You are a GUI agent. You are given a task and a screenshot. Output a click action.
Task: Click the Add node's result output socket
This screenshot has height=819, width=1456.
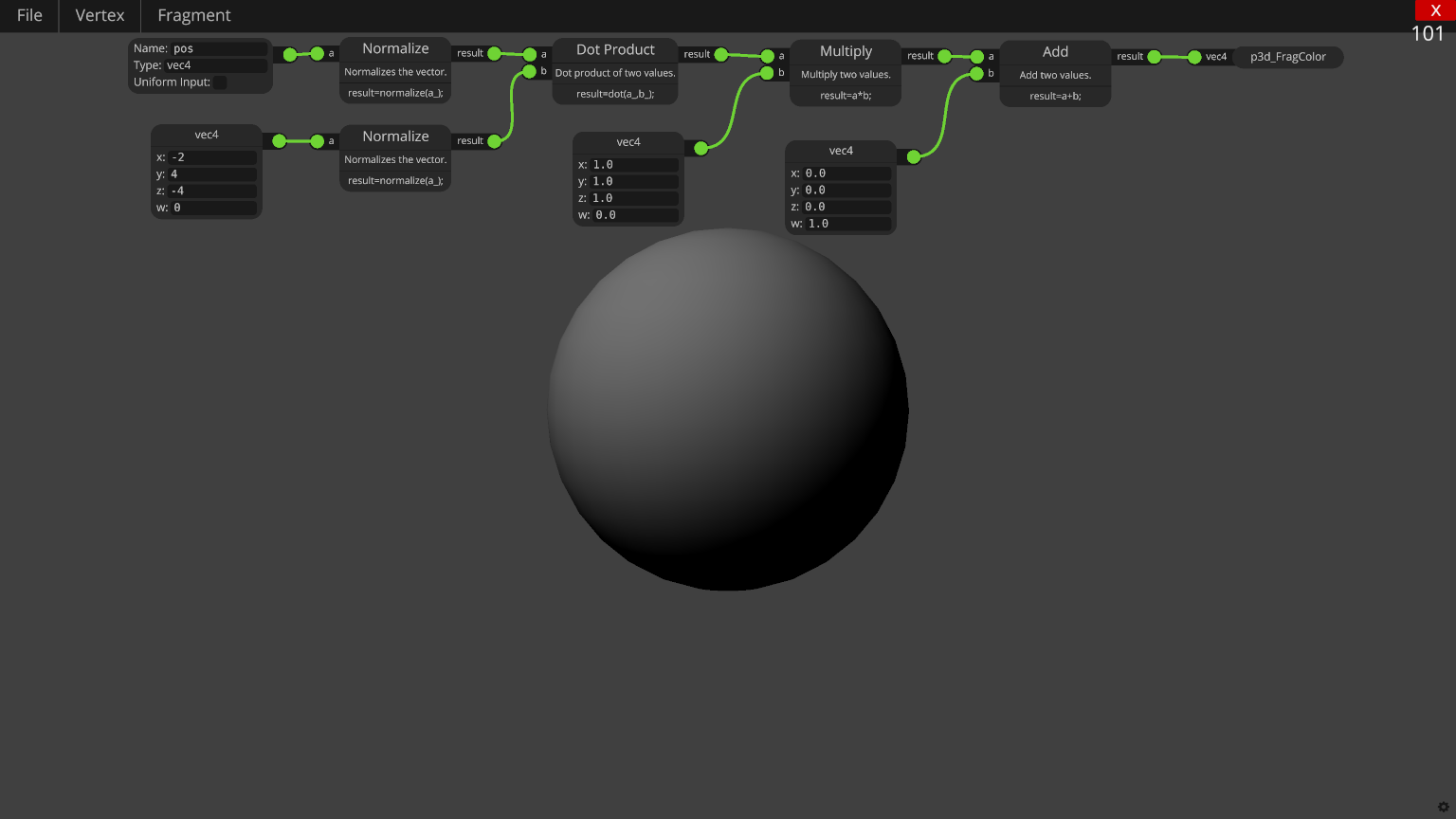coord(1154,57)
